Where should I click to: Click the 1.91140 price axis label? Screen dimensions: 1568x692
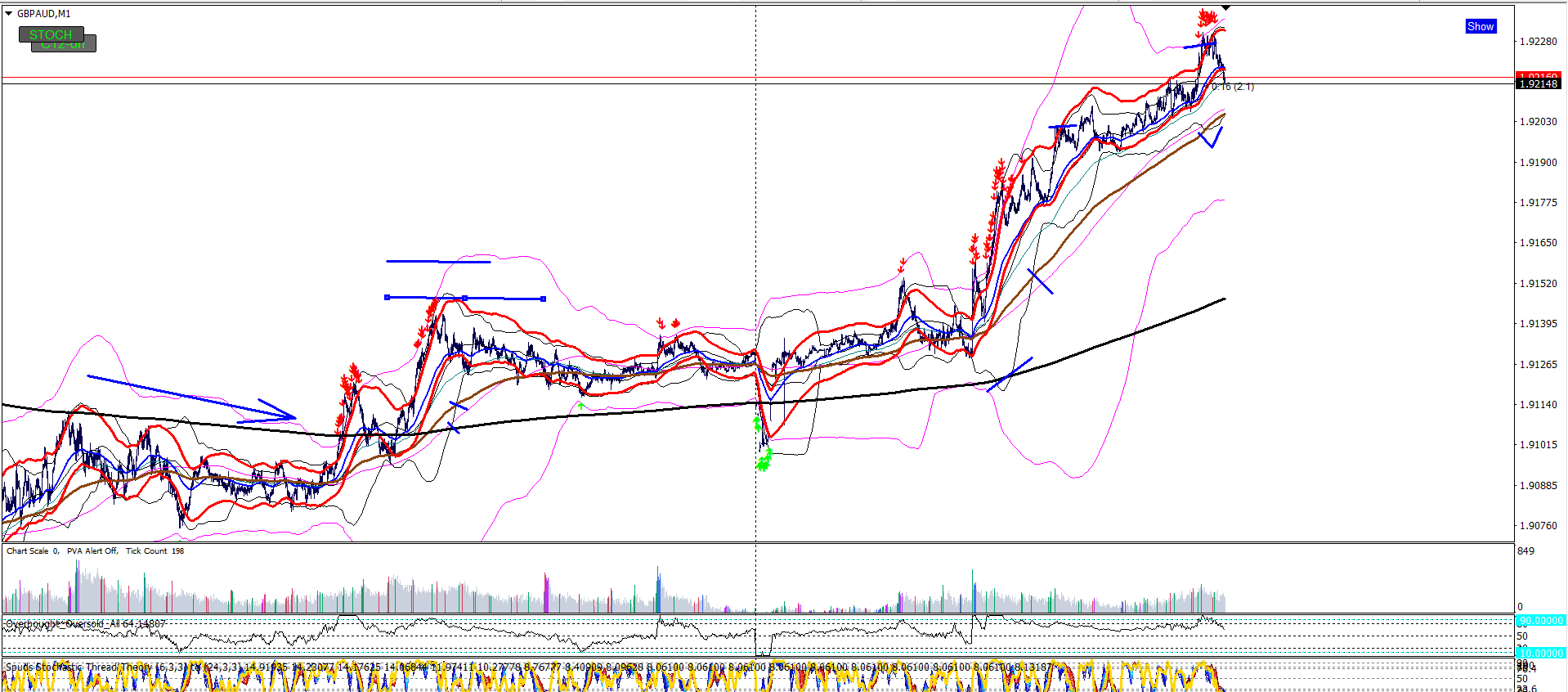click(1538, 405)
